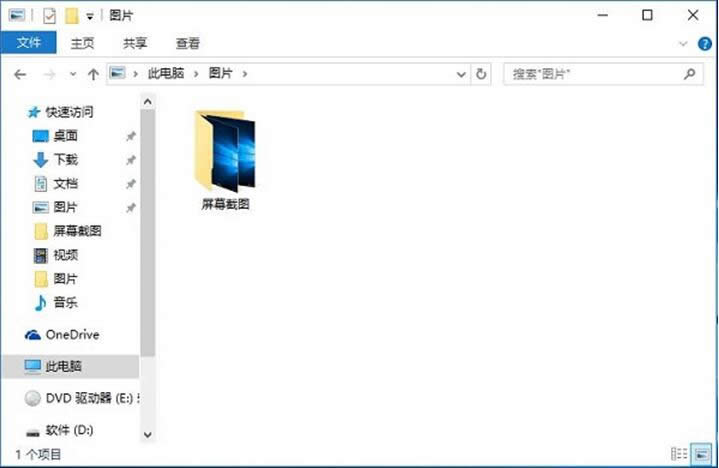Viewport: 719px width, 468px height.
Task: Click the search magnifier icon
Action: click(x=689, y=74)
